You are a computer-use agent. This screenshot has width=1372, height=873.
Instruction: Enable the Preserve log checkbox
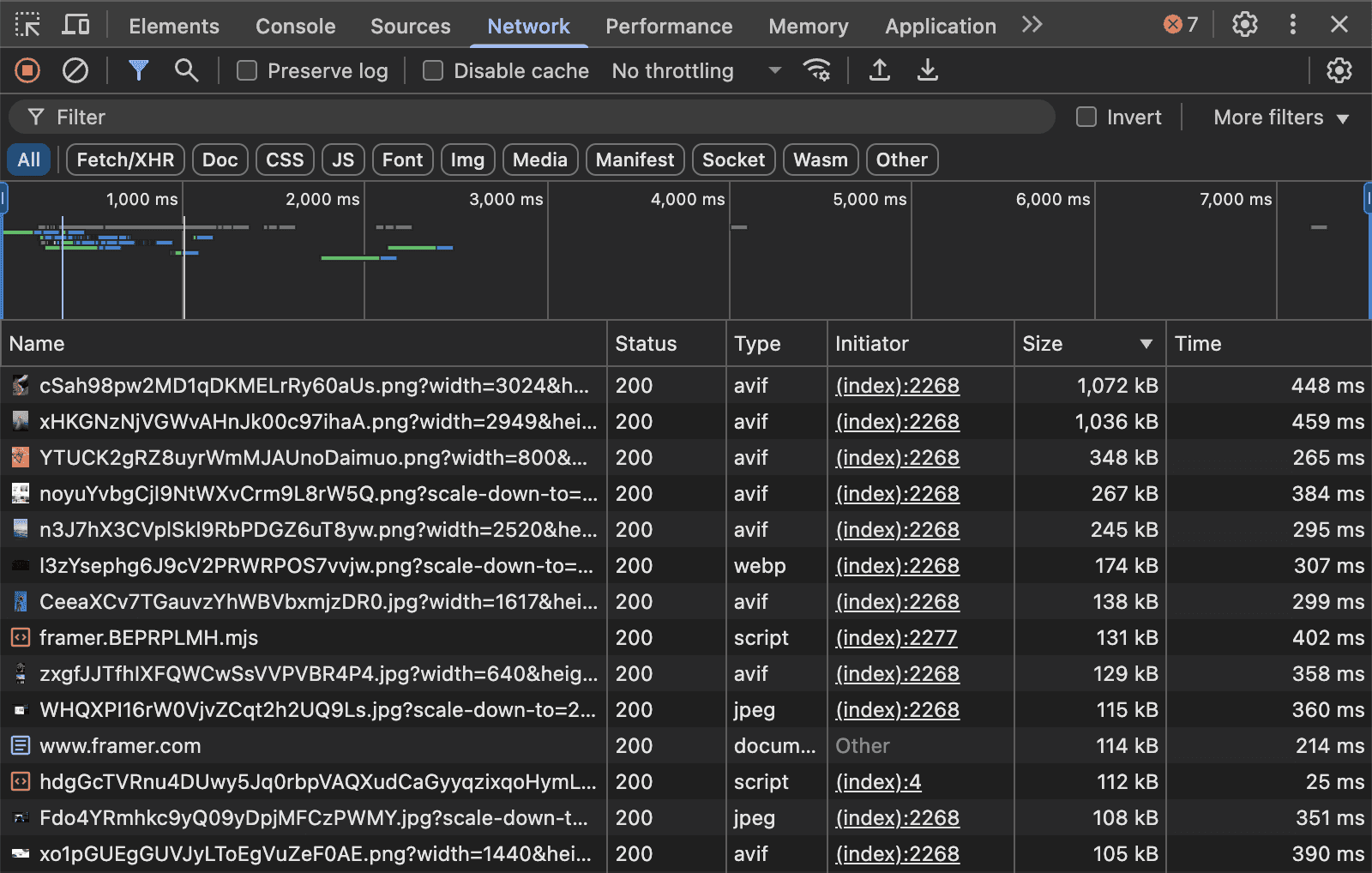247,70
